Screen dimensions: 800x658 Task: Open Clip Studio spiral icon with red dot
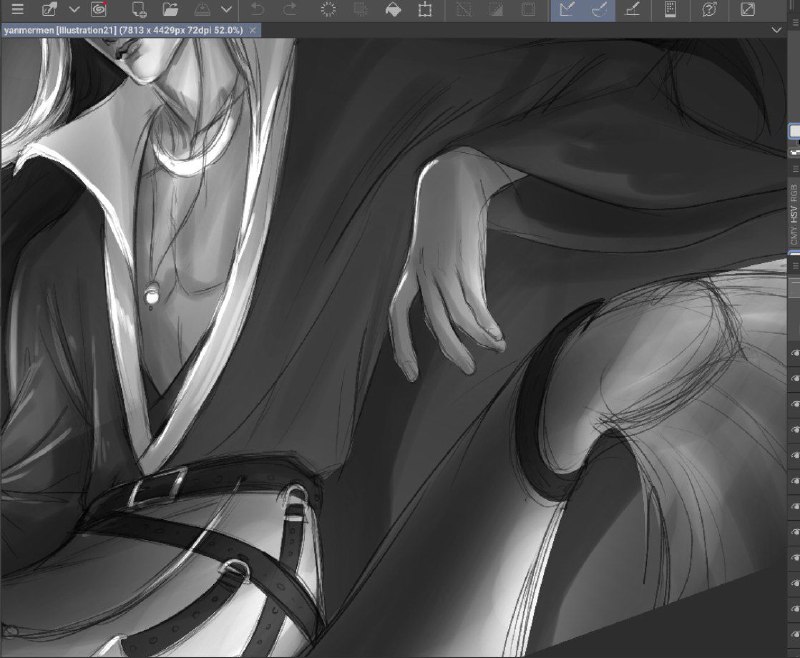(x=98, y=9)
